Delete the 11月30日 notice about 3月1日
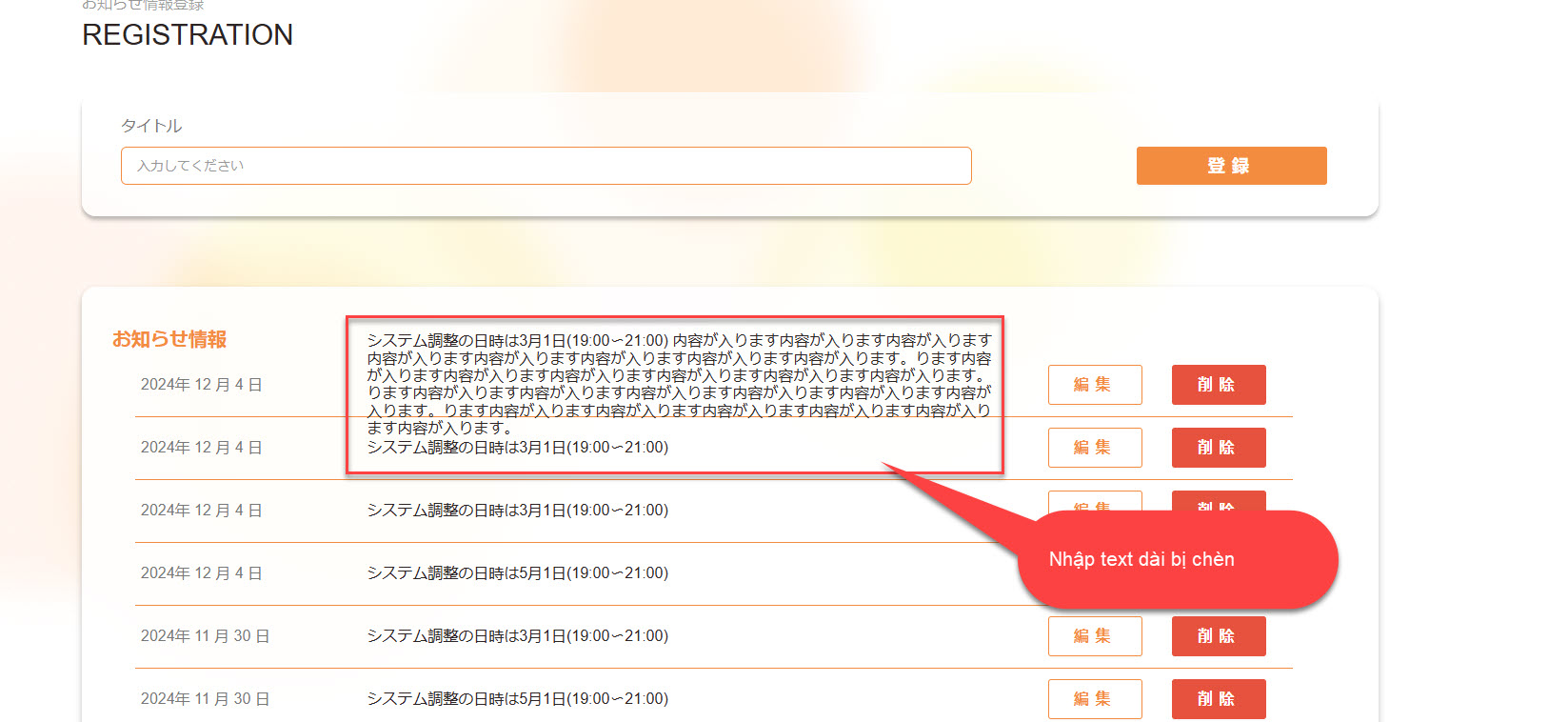 click(1218, 636)
